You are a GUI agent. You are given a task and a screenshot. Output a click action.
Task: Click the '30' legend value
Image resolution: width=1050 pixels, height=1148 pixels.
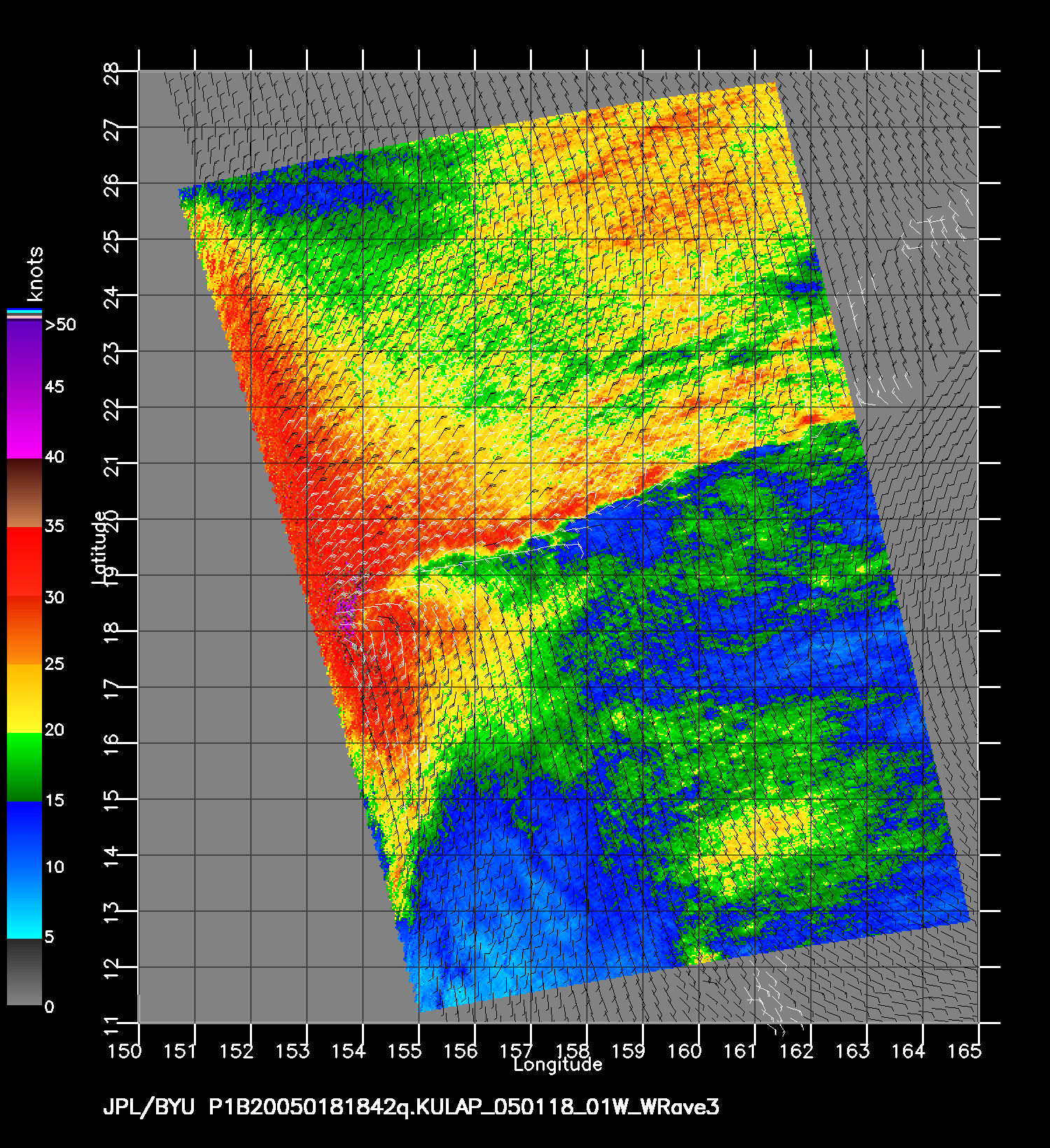[55, 597]
